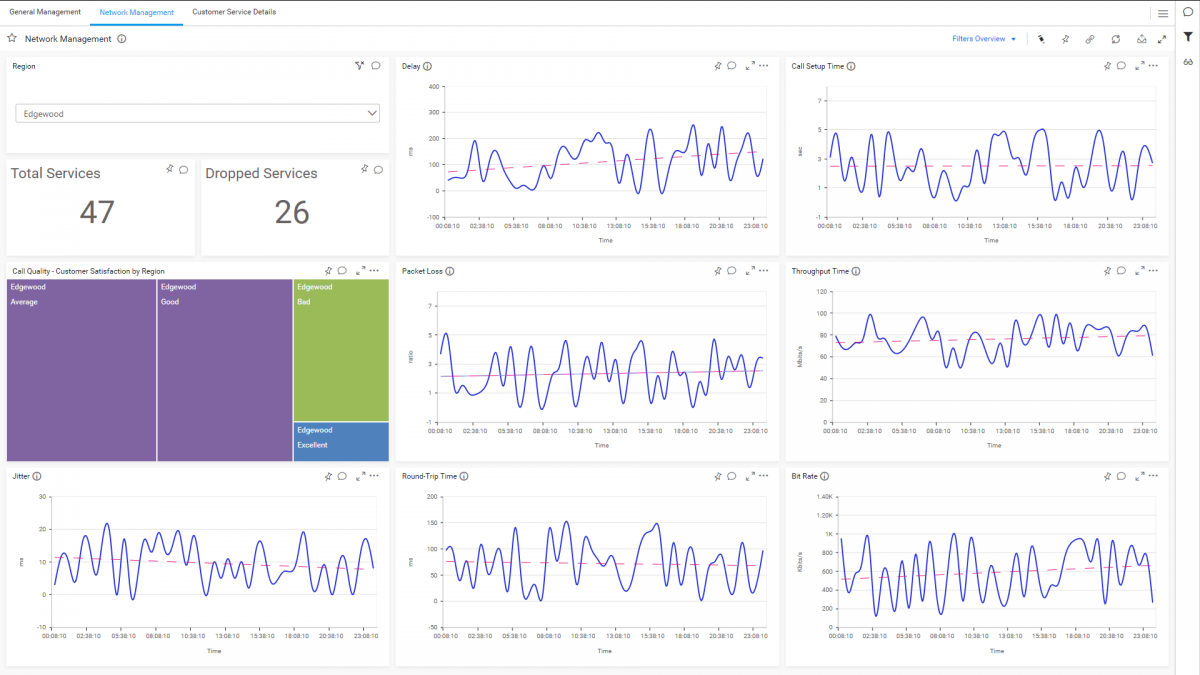Select the Edgewood Excellent treemap block

coord(341,440)
